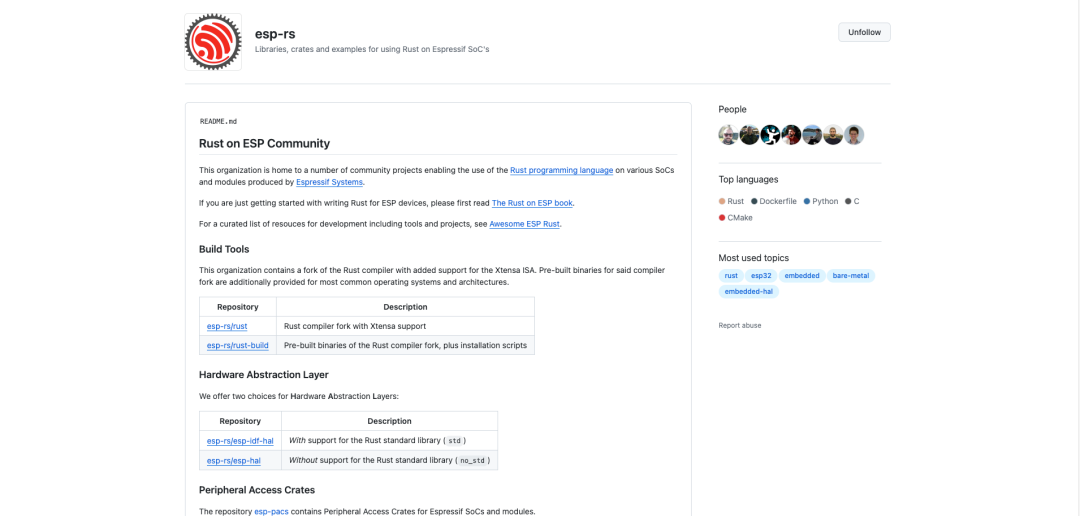Open the esp-rs/rust-build repository link
The width and height of the screenshot is (1080, 516).
[x=238, y=345]
